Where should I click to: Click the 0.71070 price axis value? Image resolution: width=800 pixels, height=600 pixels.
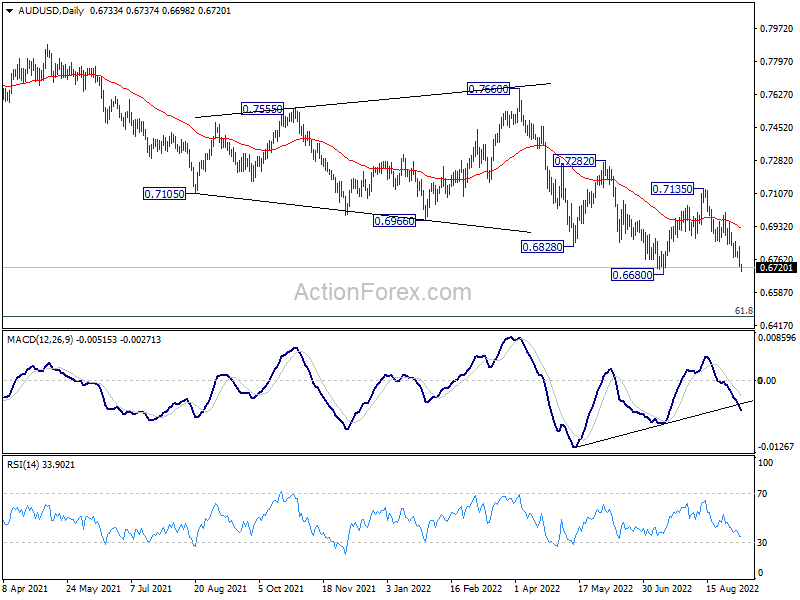pyautogui.click(x=776, y=193)
